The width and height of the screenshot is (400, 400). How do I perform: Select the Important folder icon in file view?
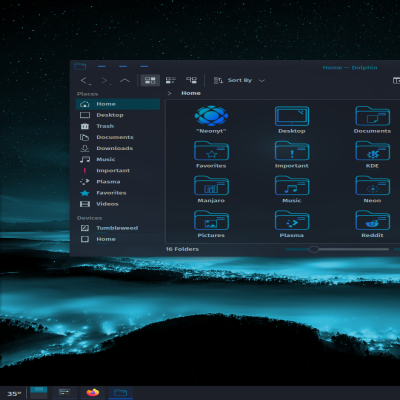[x=292, y=151]
